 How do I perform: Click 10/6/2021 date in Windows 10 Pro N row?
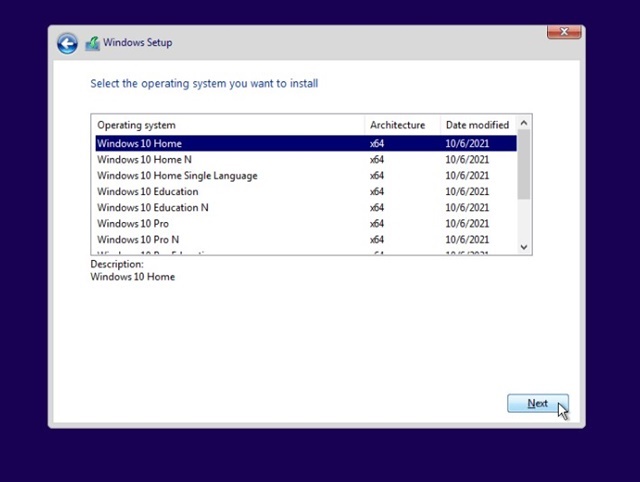(x=467, y=240)
